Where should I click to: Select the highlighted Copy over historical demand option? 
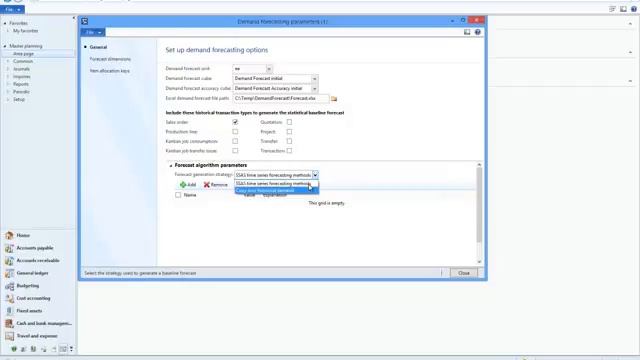[276, 191]
